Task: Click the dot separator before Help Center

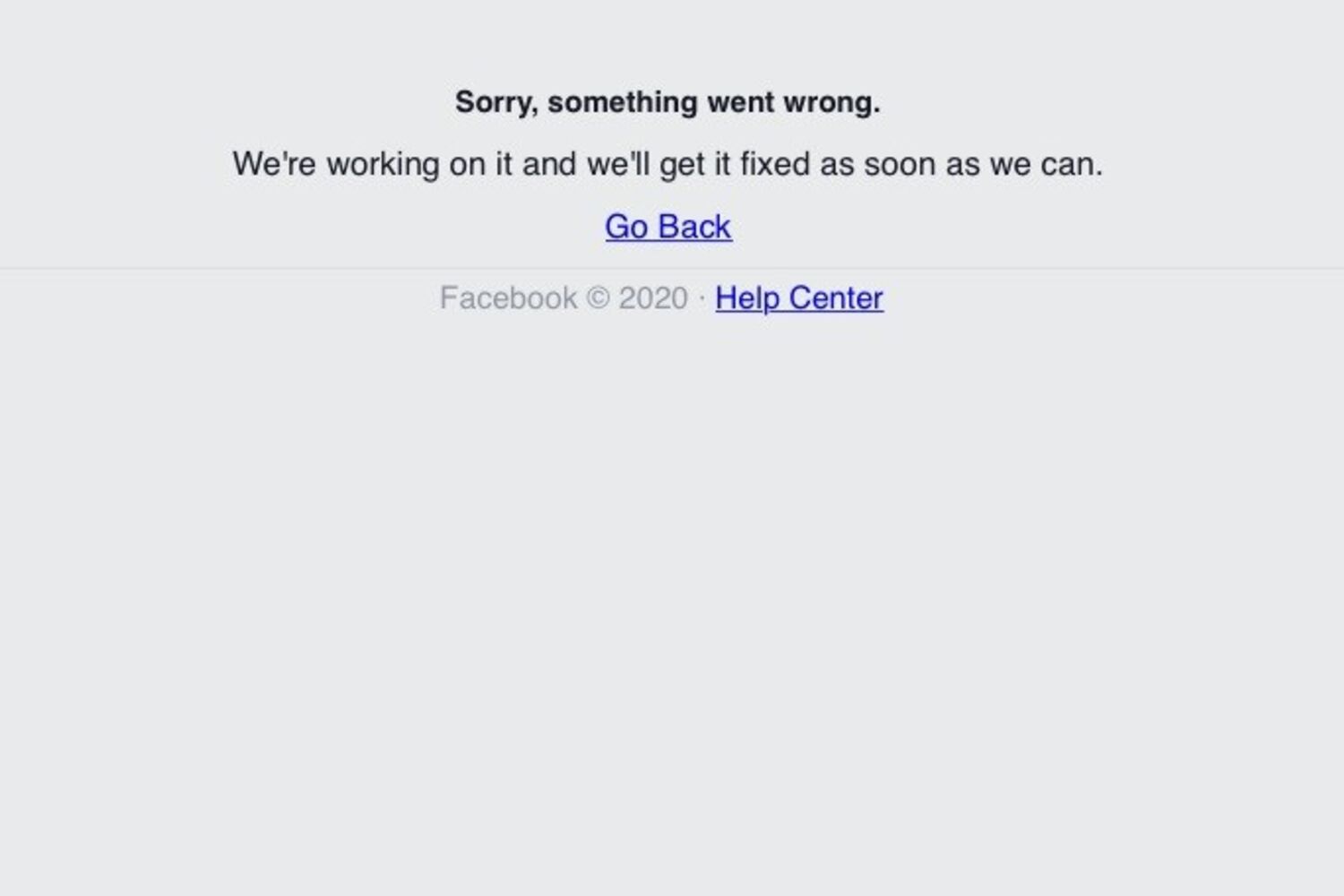Action: click(x=702, y=298)
